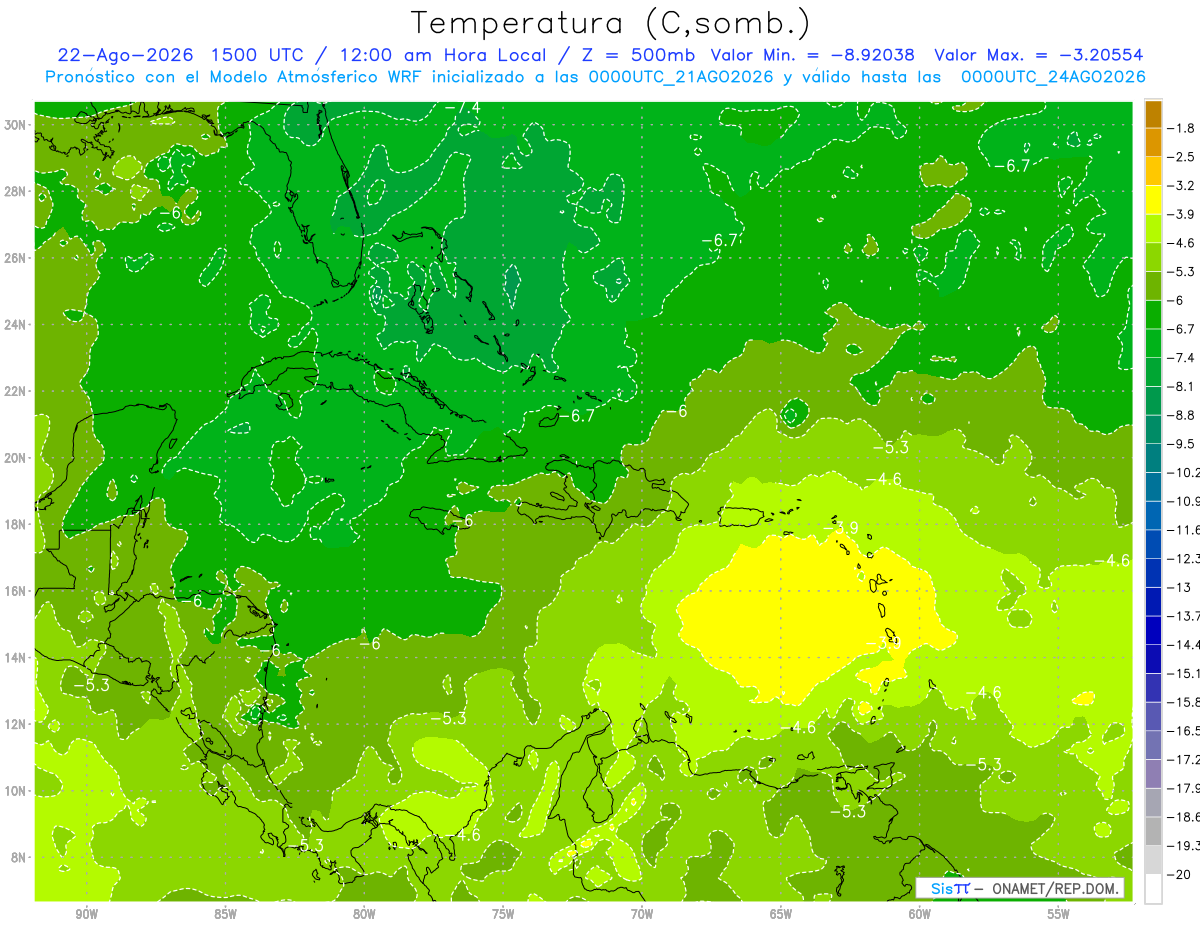Click the "-14.4" color bar label
The height and width of the screenshot is (927, 1200).
1184,644
